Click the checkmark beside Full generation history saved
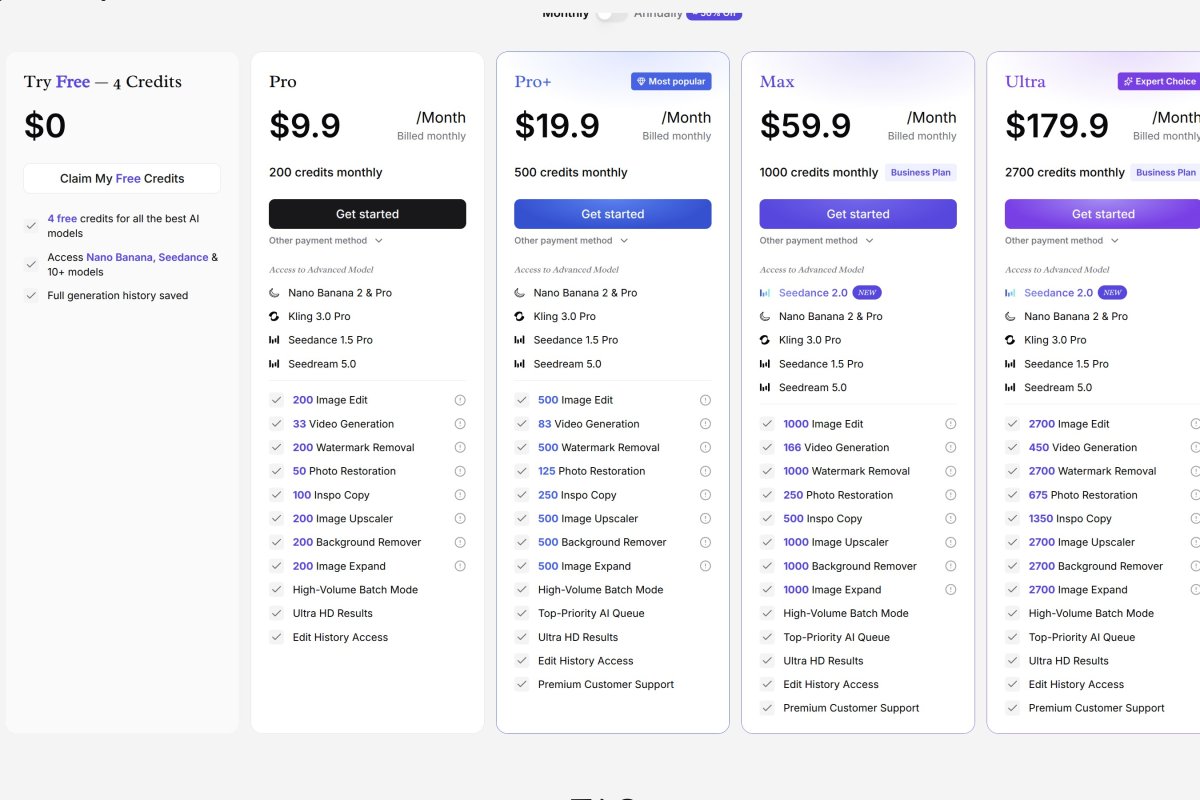The width and height of the screenshot is (1200, 800). click(x=31, y=296)
